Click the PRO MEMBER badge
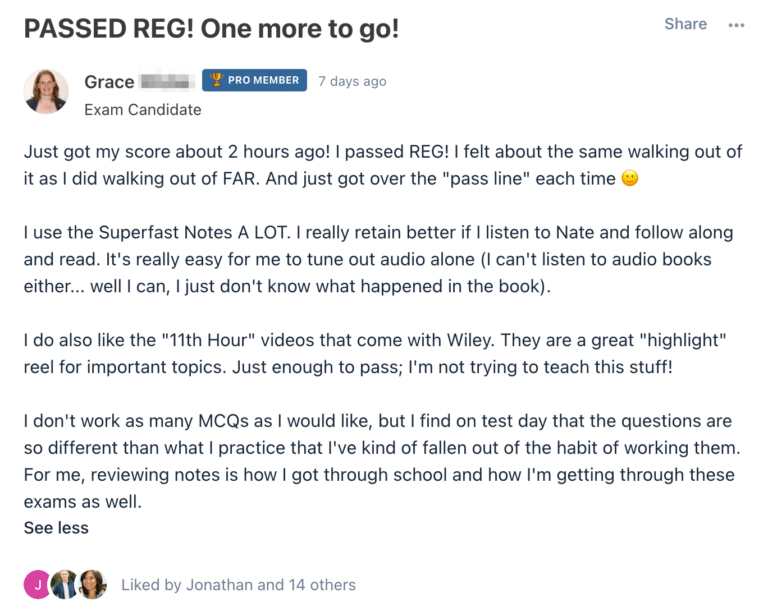The width and height of the screenshot is (768, 616). pyautogui.click(x=254, y=80)
